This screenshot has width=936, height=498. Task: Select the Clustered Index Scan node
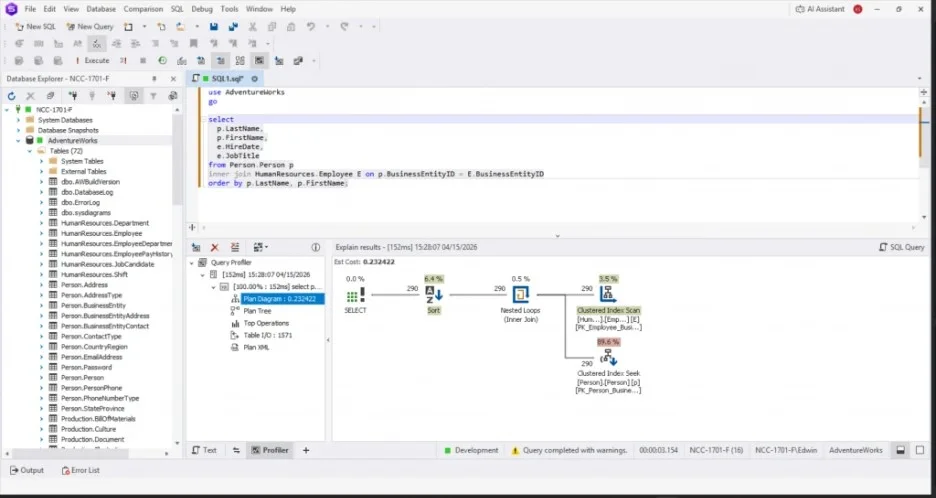608,303
